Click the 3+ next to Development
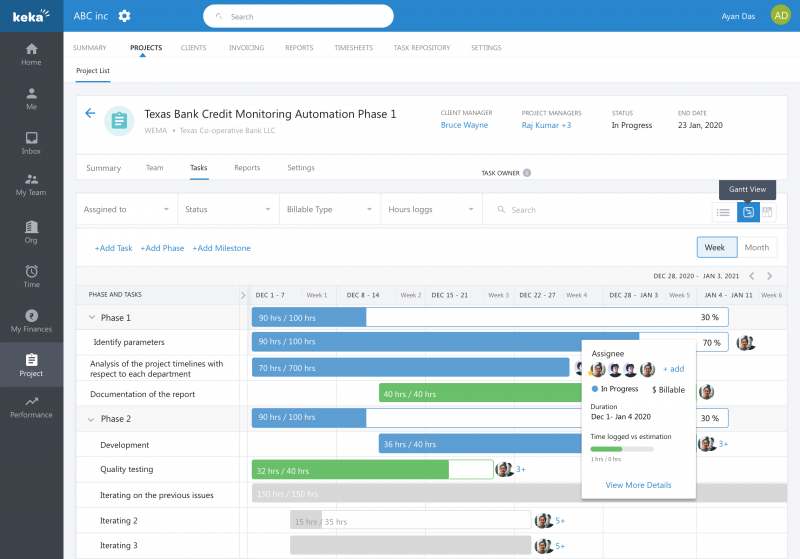Image resolution: width=800 pixels, height=559 pixels. [x=723, y=444]
